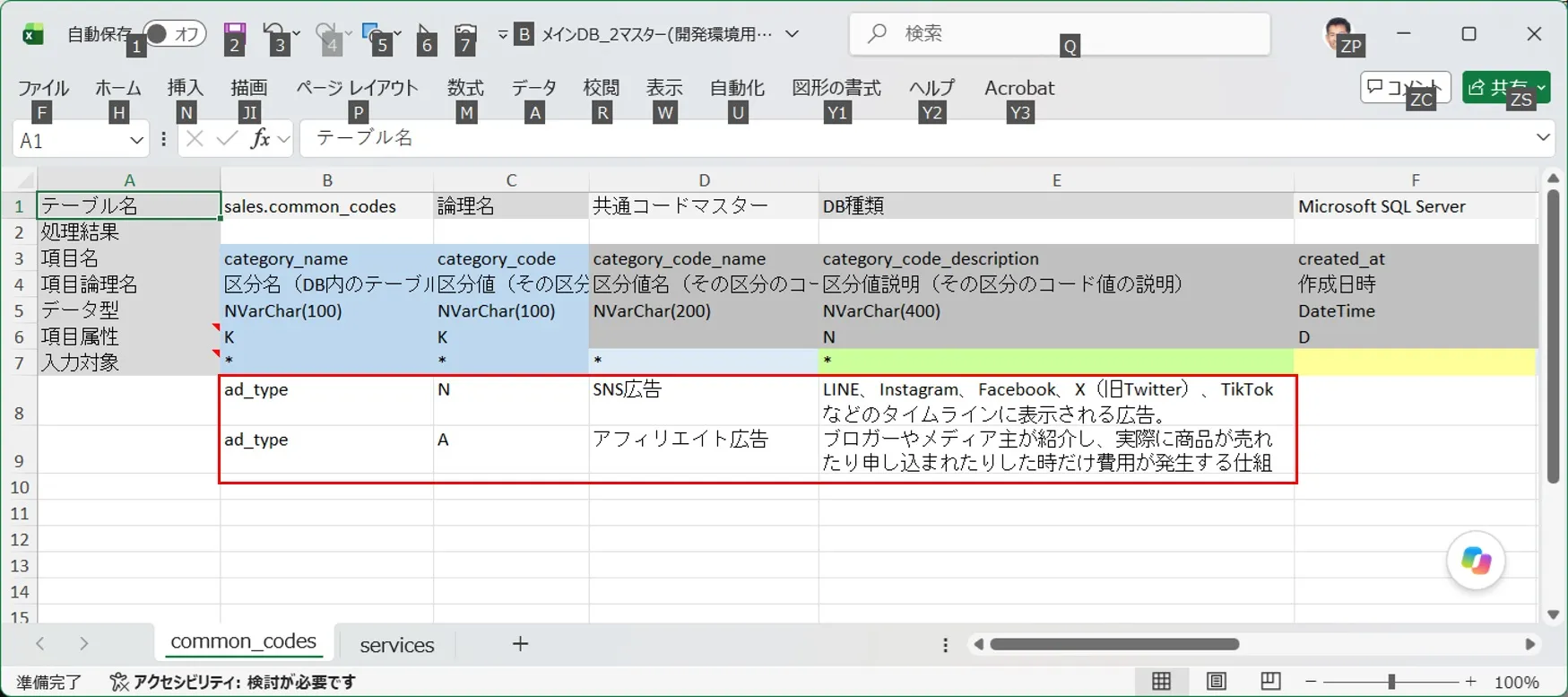Click the horizontal scrollbar thumb
1568x697 pixels.
tap(1114, 644)
